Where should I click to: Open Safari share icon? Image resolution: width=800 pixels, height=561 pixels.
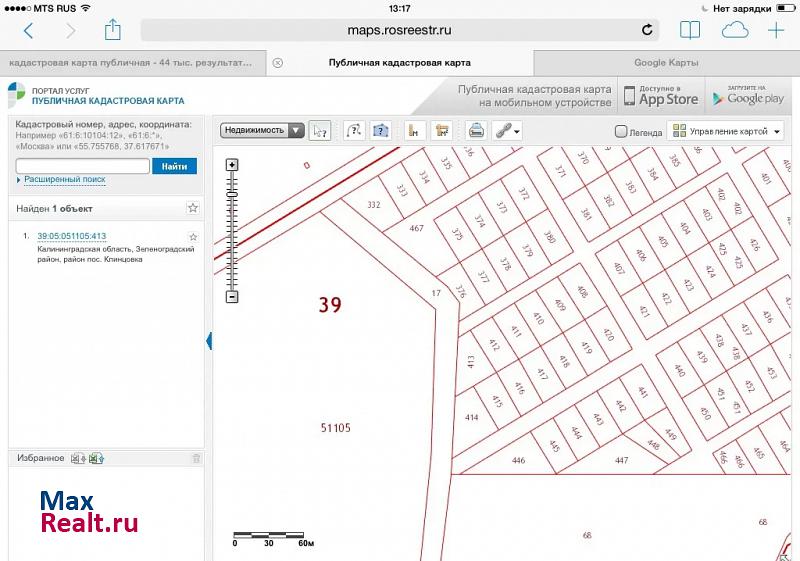[x=112, y=30]
